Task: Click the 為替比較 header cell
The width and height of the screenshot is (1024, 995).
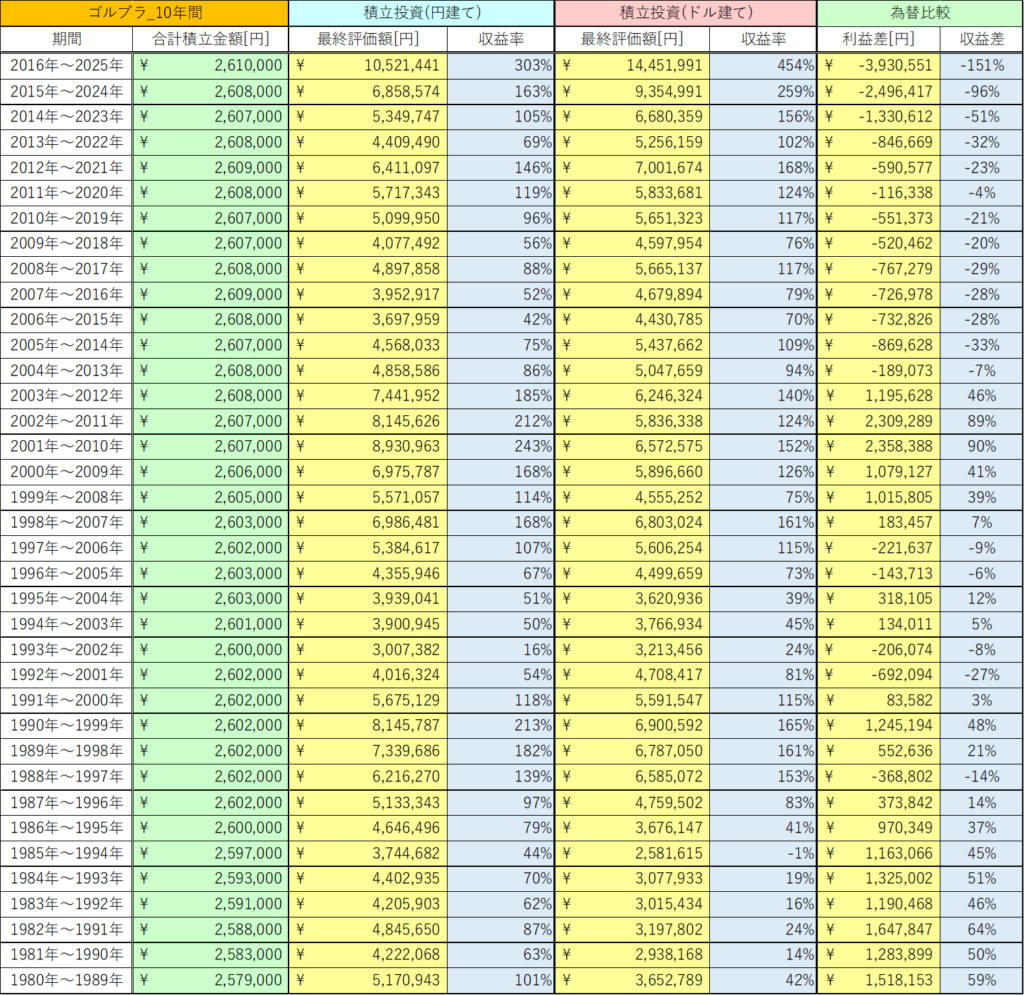Action: point(919,13)
